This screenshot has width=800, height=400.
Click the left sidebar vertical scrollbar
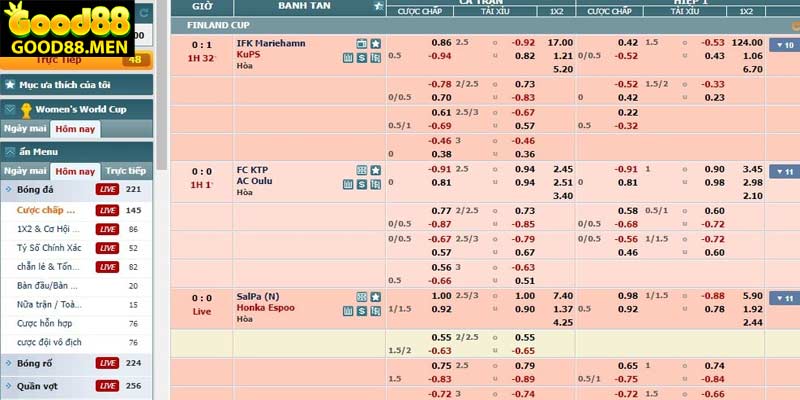pyautogui.click(x=162, y=84)
